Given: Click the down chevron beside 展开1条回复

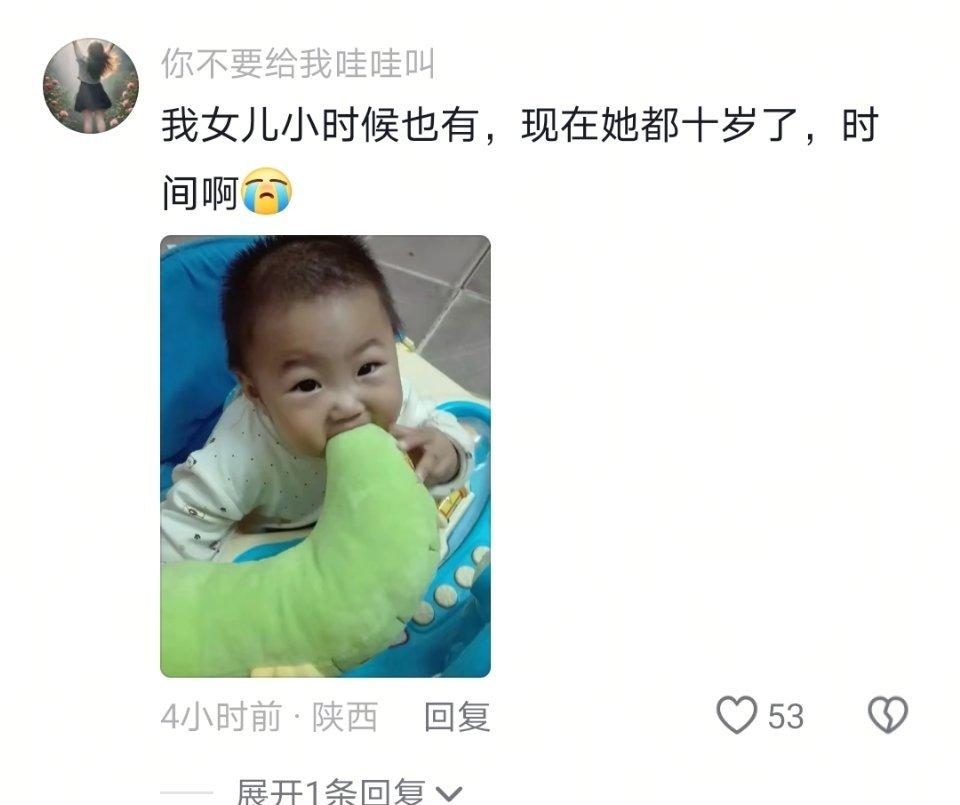Looking at the screenshot, I should [x=449, y=794].
